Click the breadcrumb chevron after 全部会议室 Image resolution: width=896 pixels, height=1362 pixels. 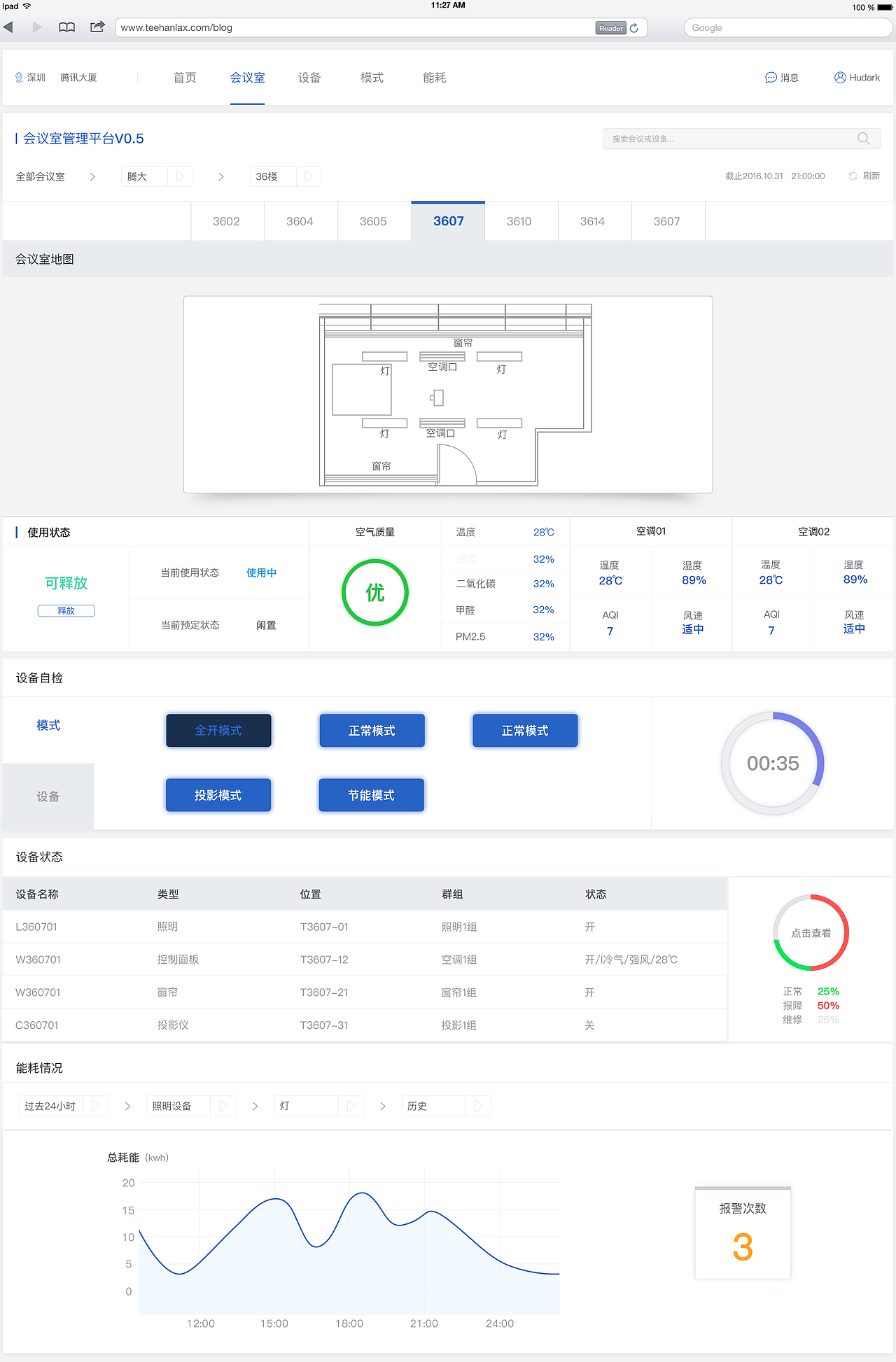92,176
